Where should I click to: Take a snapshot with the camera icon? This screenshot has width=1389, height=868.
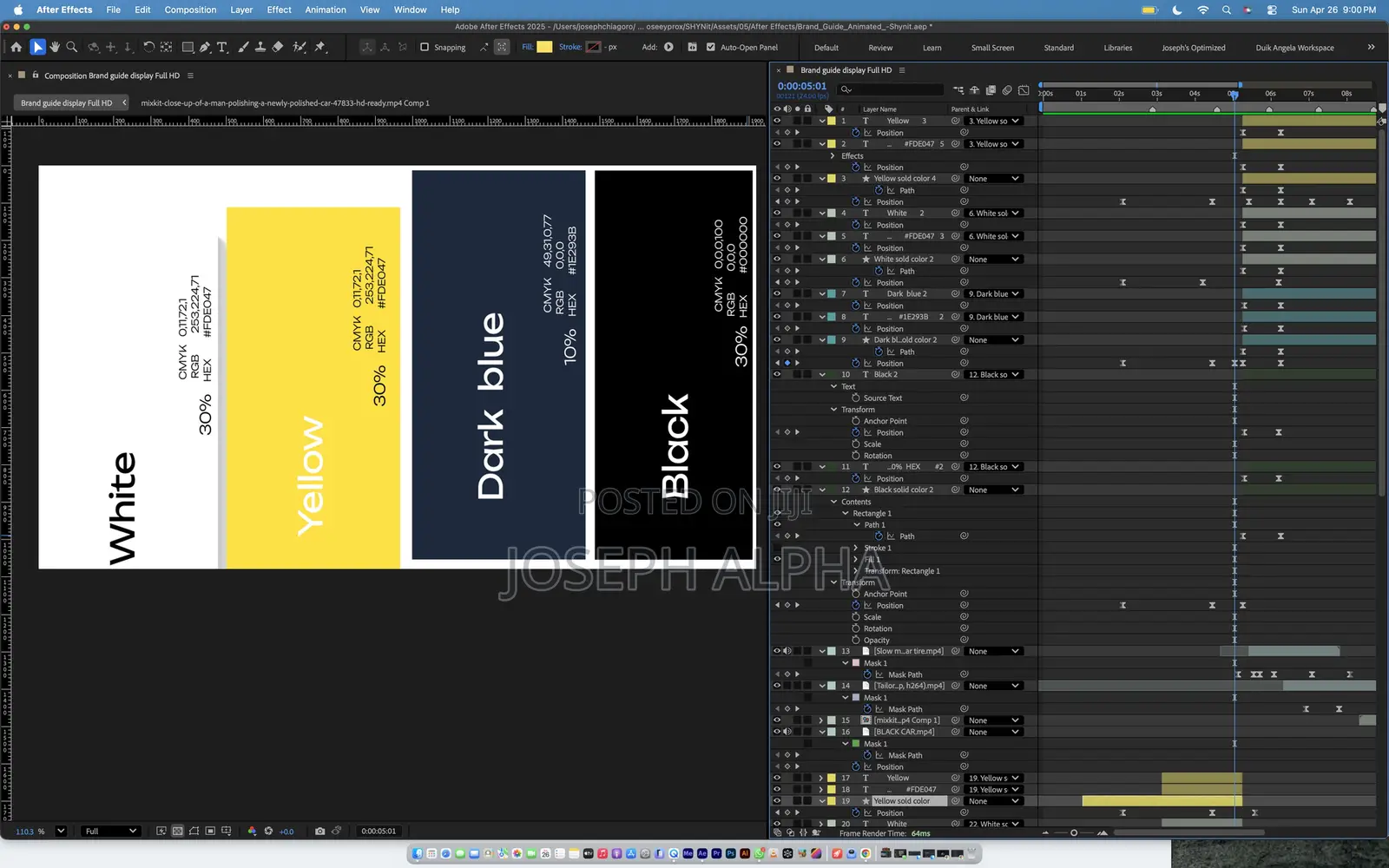click(319, 831)
